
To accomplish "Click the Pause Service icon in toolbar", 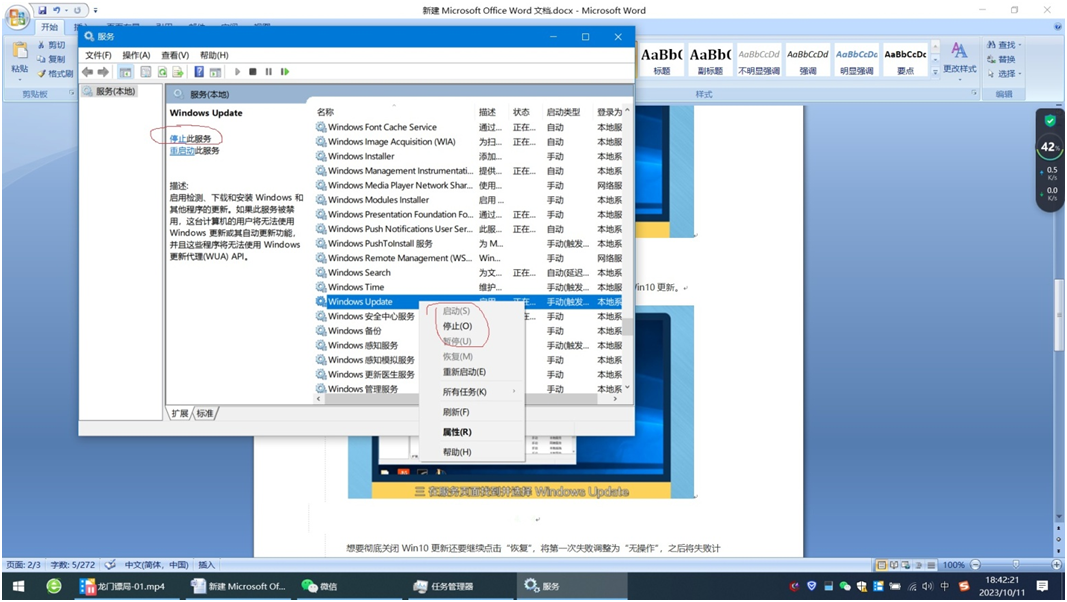I will click(x=269, y=72).
